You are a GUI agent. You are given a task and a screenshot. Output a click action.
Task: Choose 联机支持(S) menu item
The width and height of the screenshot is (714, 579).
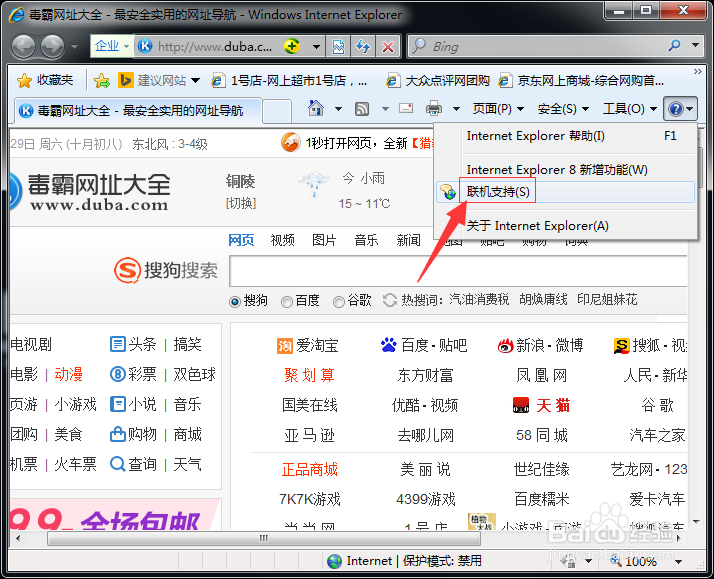pos(566,192)
